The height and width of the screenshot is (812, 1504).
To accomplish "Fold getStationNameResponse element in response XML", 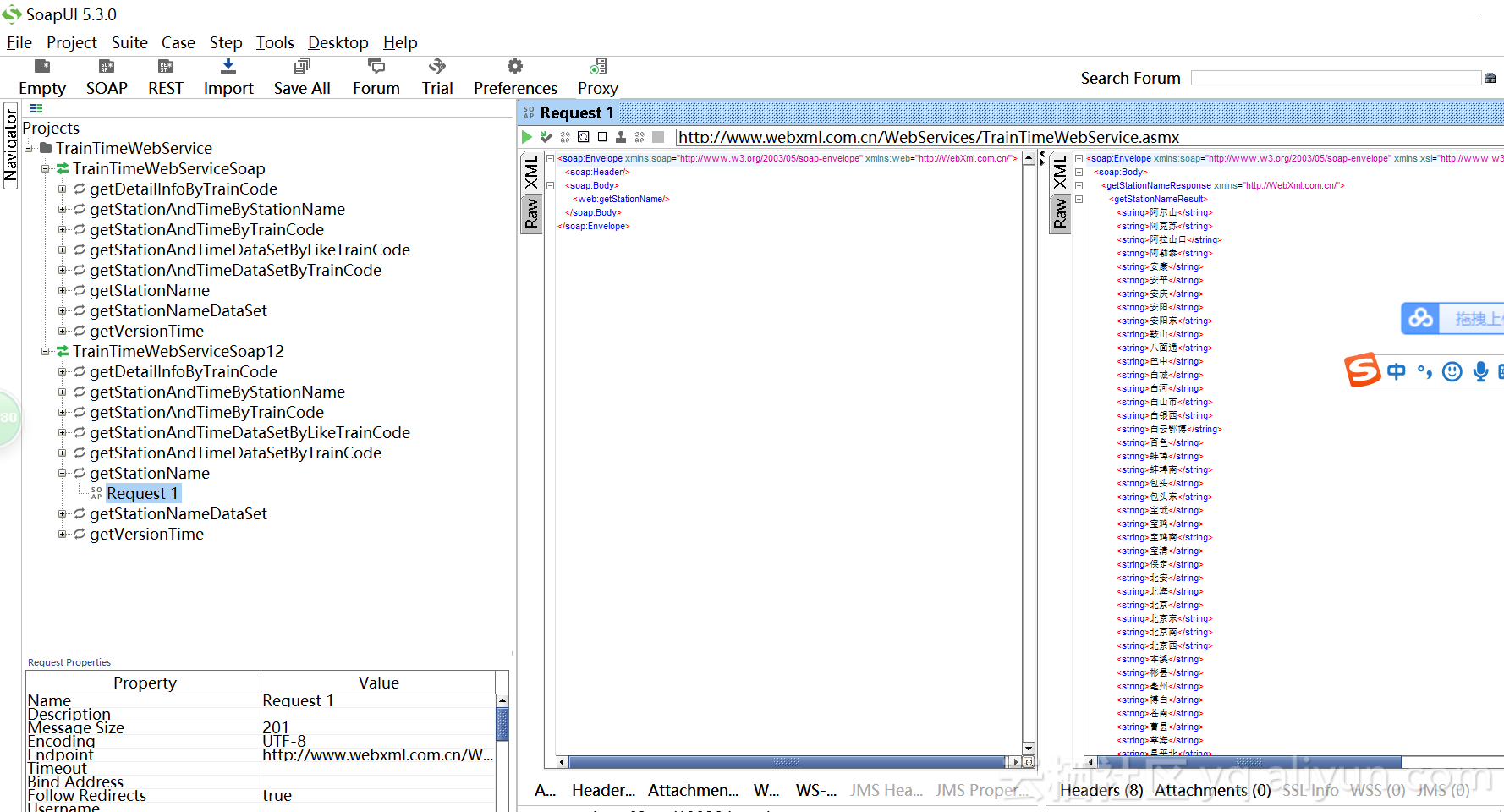I will point(1079,185).
